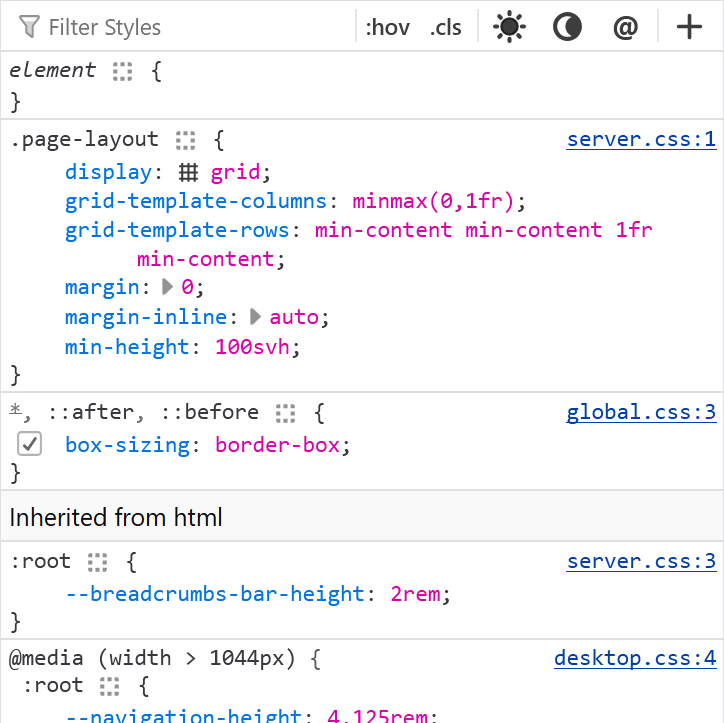Edit the grid value of display
724x723 pixels.
tap(235, 172)
